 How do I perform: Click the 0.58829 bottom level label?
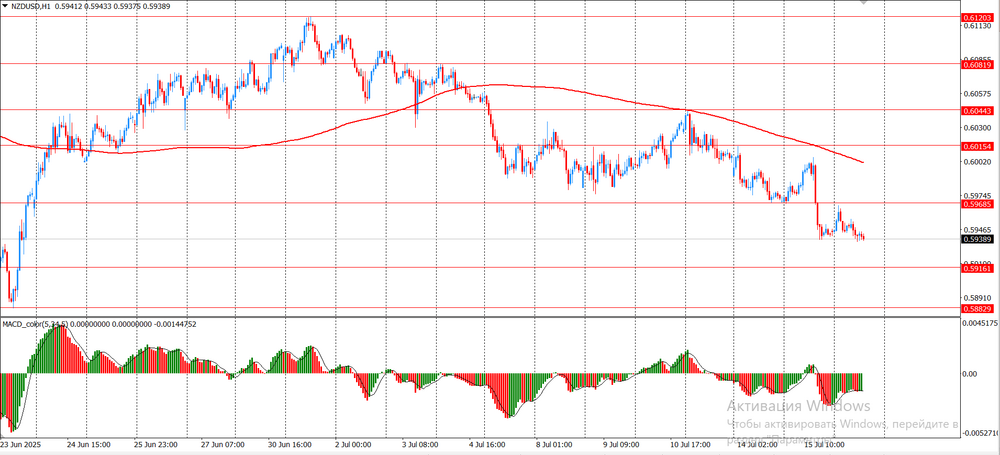pos(977,309)
